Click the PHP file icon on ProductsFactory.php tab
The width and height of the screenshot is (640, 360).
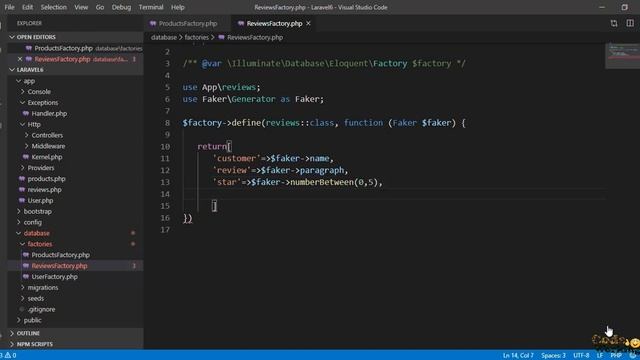(153, 24)
